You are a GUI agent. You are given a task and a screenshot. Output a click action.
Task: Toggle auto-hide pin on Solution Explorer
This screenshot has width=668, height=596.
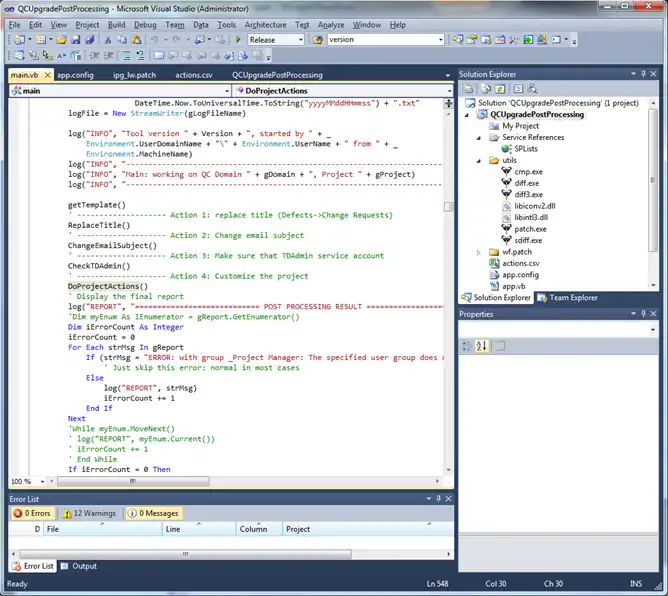pos(643,74)
